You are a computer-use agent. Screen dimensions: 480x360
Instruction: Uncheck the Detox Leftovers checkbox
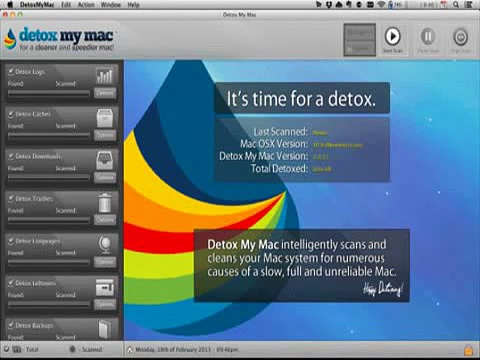[11, 283]
